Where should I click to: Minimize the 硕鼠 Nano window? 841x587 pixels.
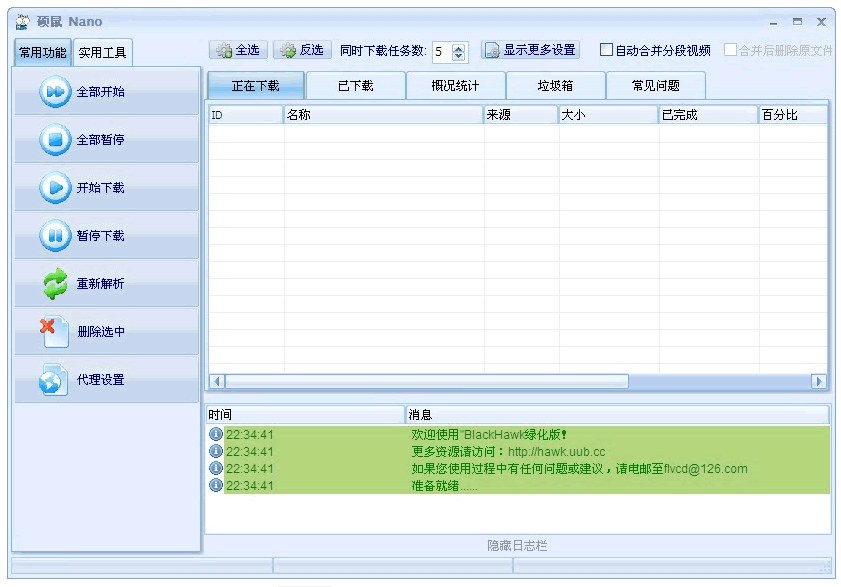pos(773,22)
